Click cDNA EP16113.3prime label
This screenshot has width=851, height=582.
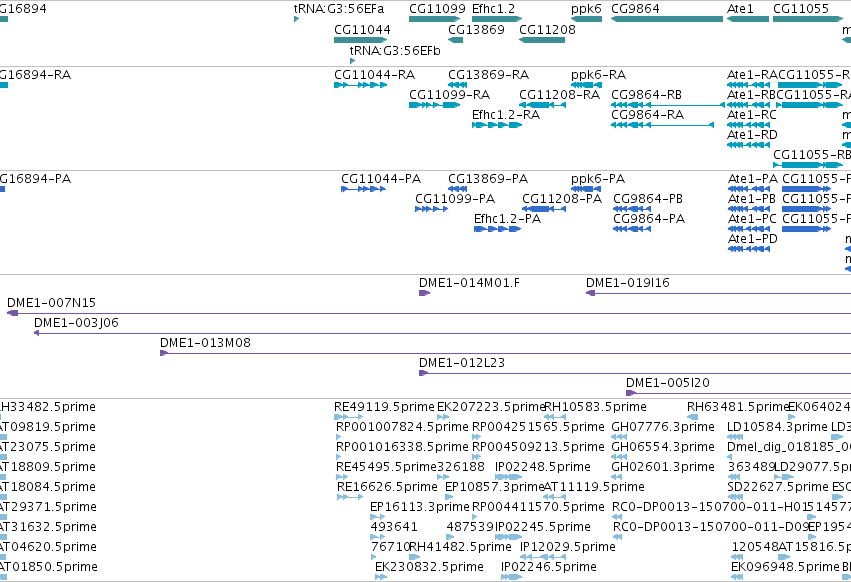420,507
